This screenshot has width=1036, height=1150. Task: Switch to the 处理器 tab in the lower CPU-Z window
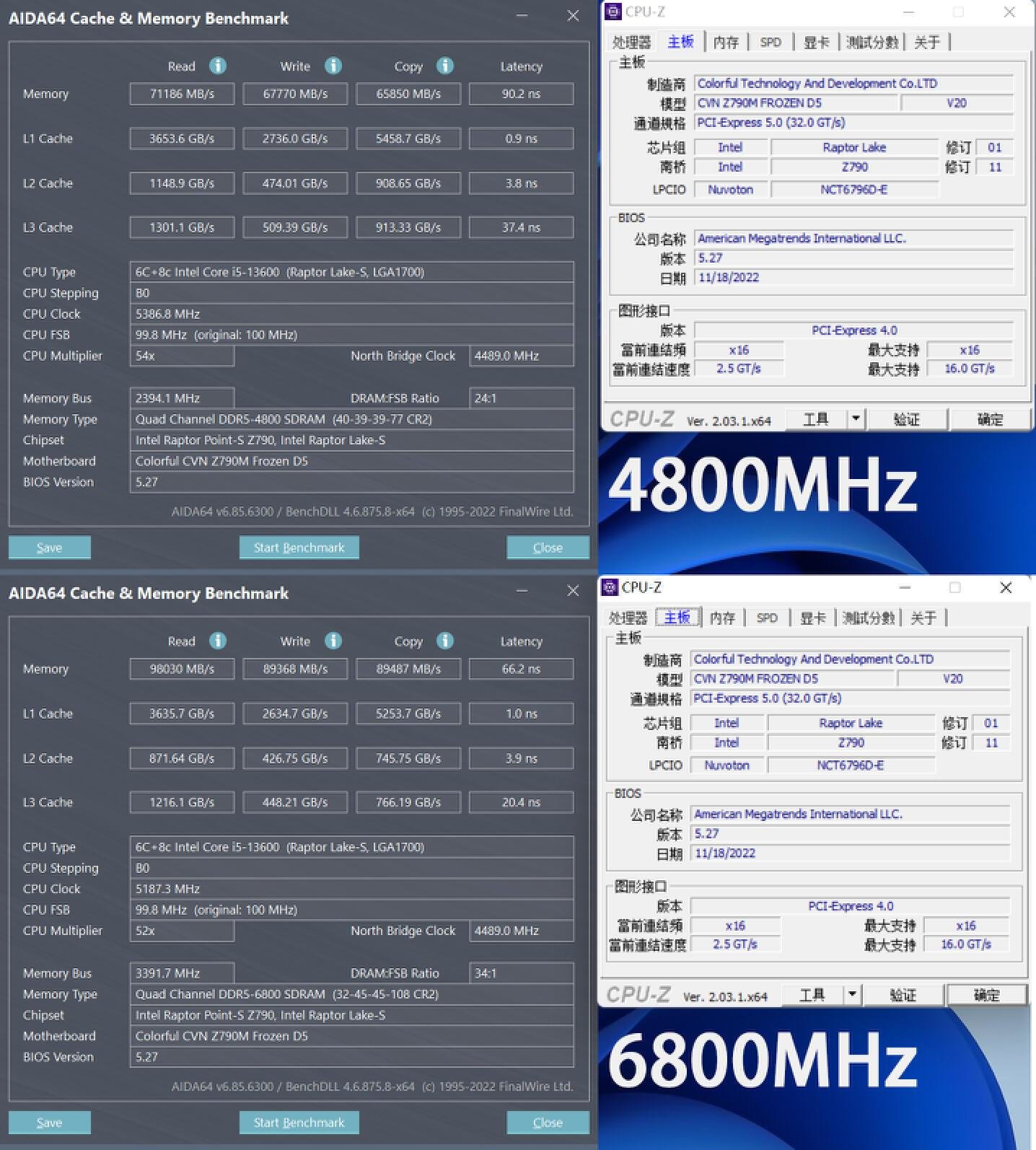coord(628,618)
